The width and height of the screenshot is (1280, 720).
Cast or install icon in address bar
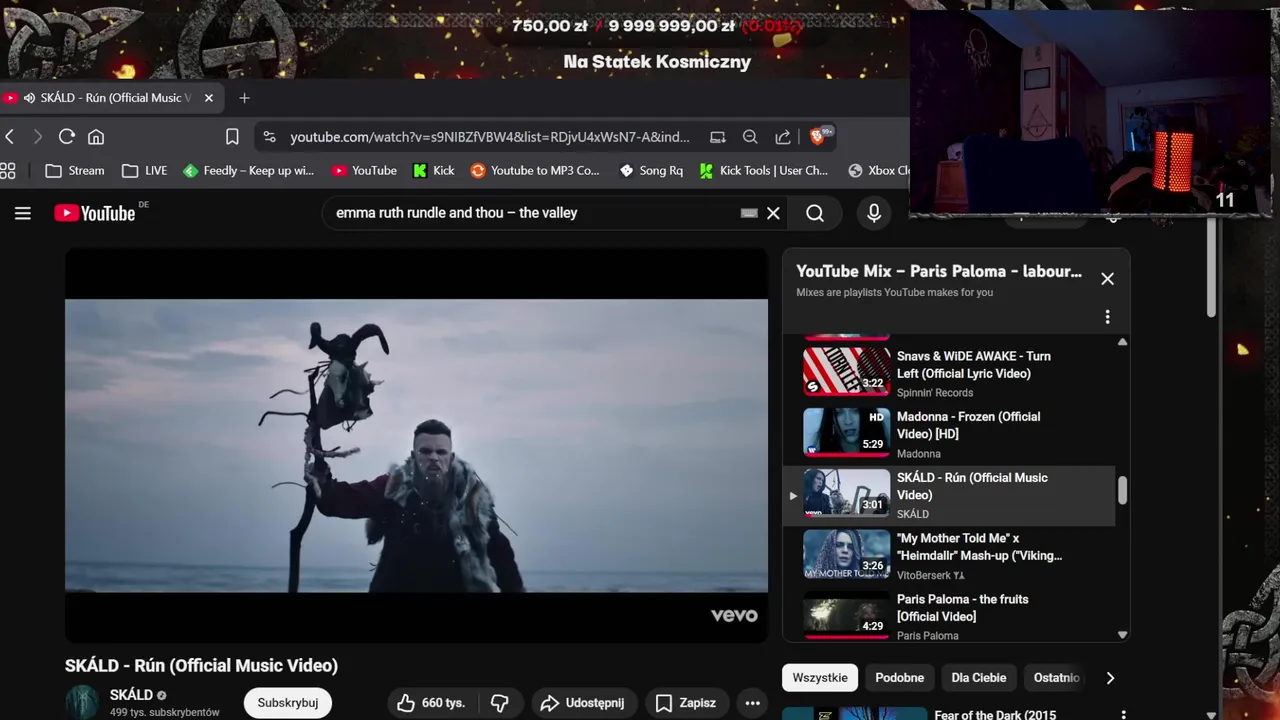(718, 137)
